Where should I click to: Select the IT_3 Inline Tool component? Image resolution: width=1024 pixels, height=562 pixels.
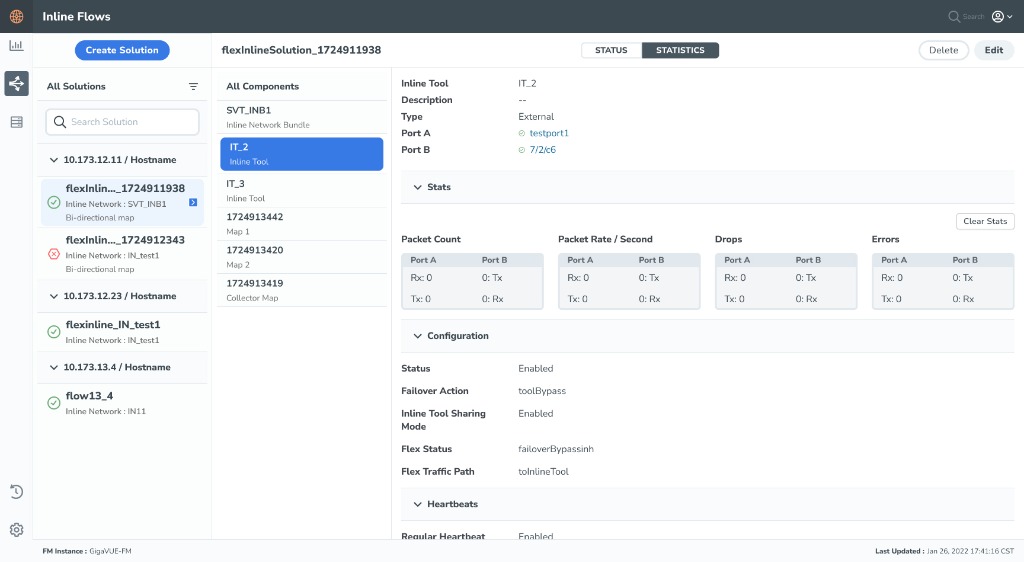tap(302, 191)
